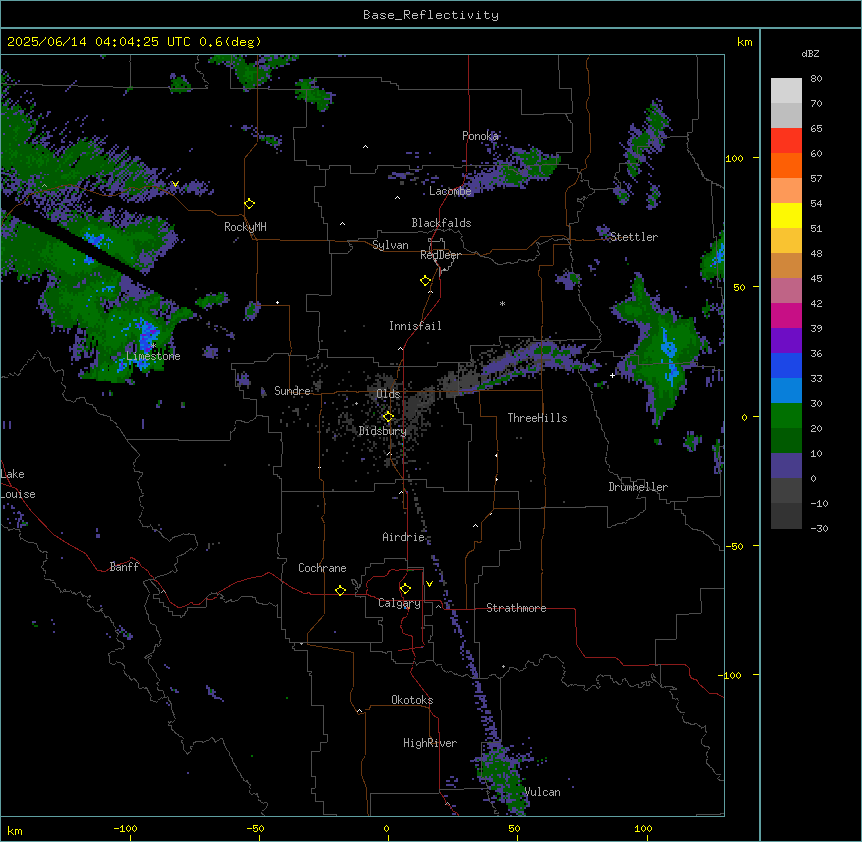This screenshot has width=862, height=842.
Task: Pick the dark gray -10 to -30 legend swatch
Action: (x=786, y=516)
